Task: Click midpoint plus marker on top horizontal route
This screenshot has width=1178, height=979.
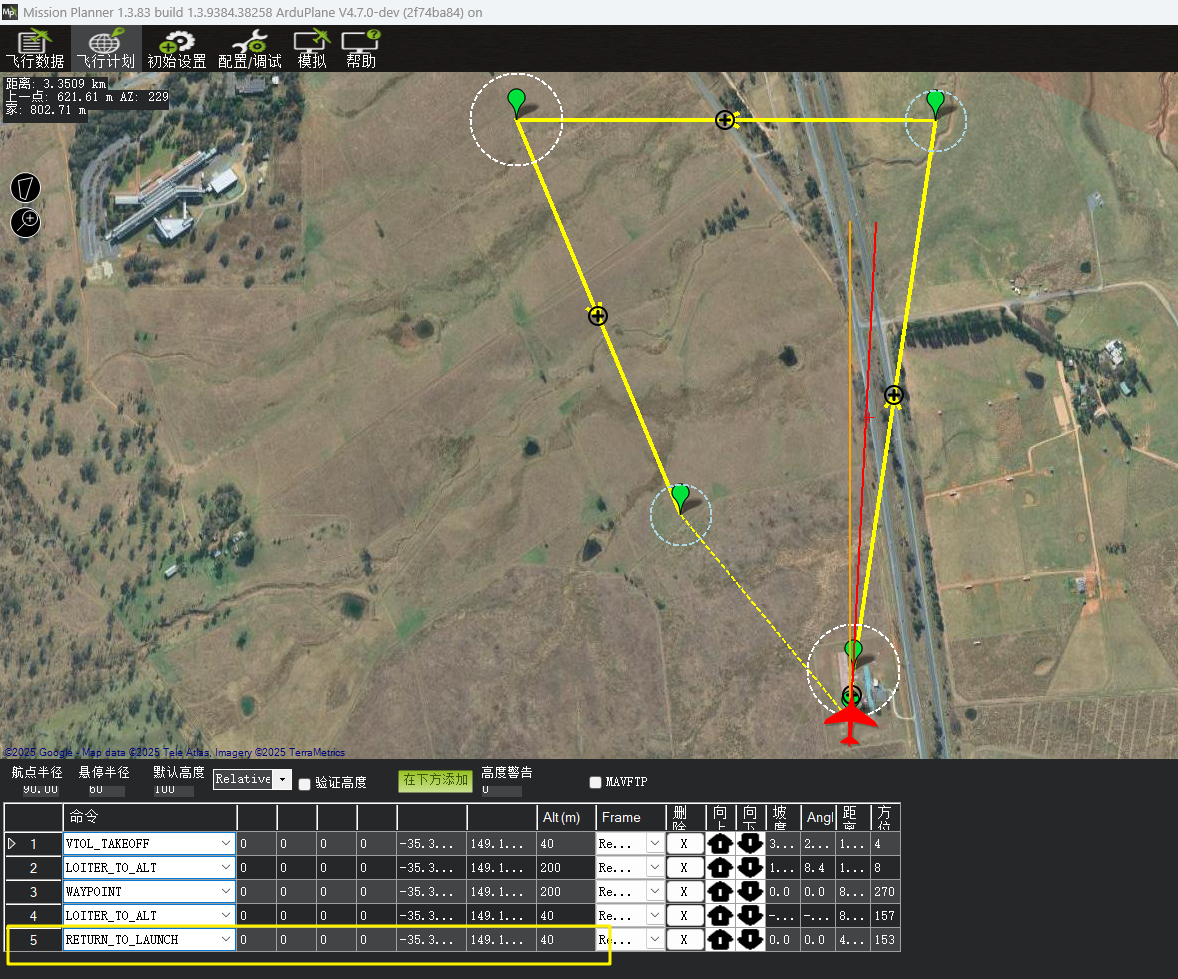Action: coord(725,120)
